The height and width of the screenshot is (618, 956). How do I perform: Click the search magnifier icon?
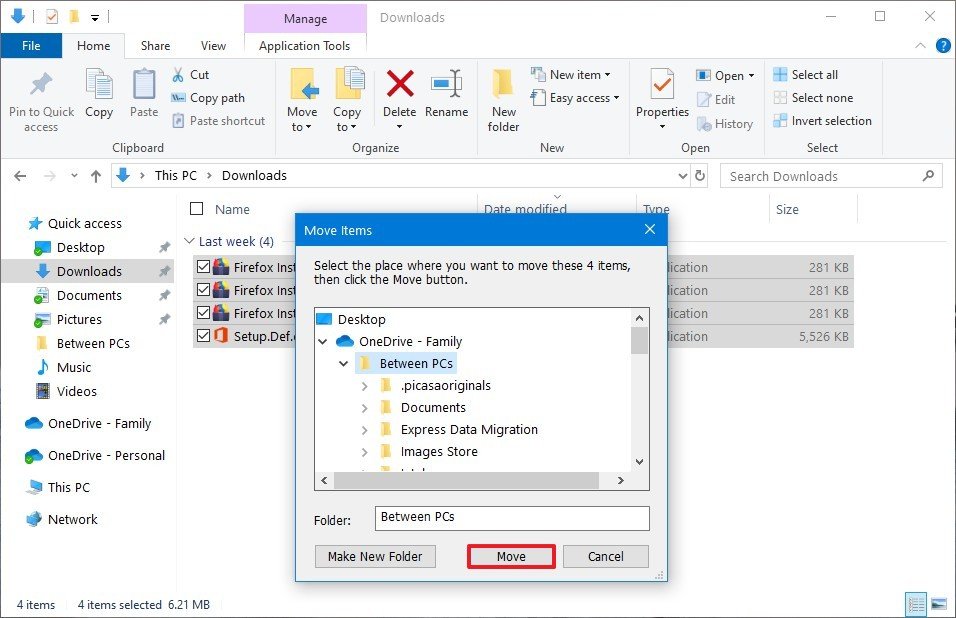pyautogui.click(x=928, y=176)
